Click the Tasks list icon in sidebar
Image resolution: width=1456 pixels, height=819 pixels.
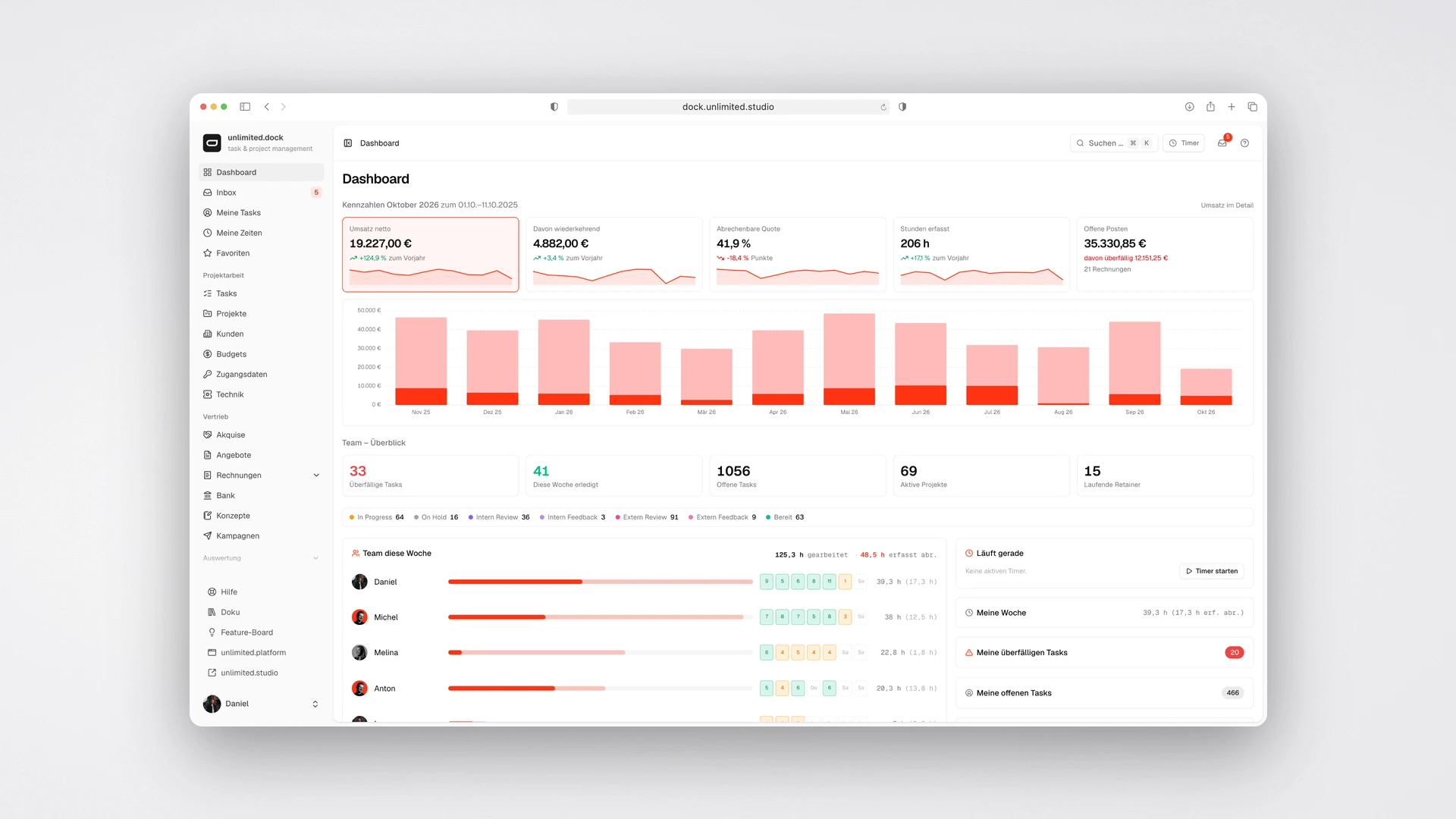[x=208, y=293]
